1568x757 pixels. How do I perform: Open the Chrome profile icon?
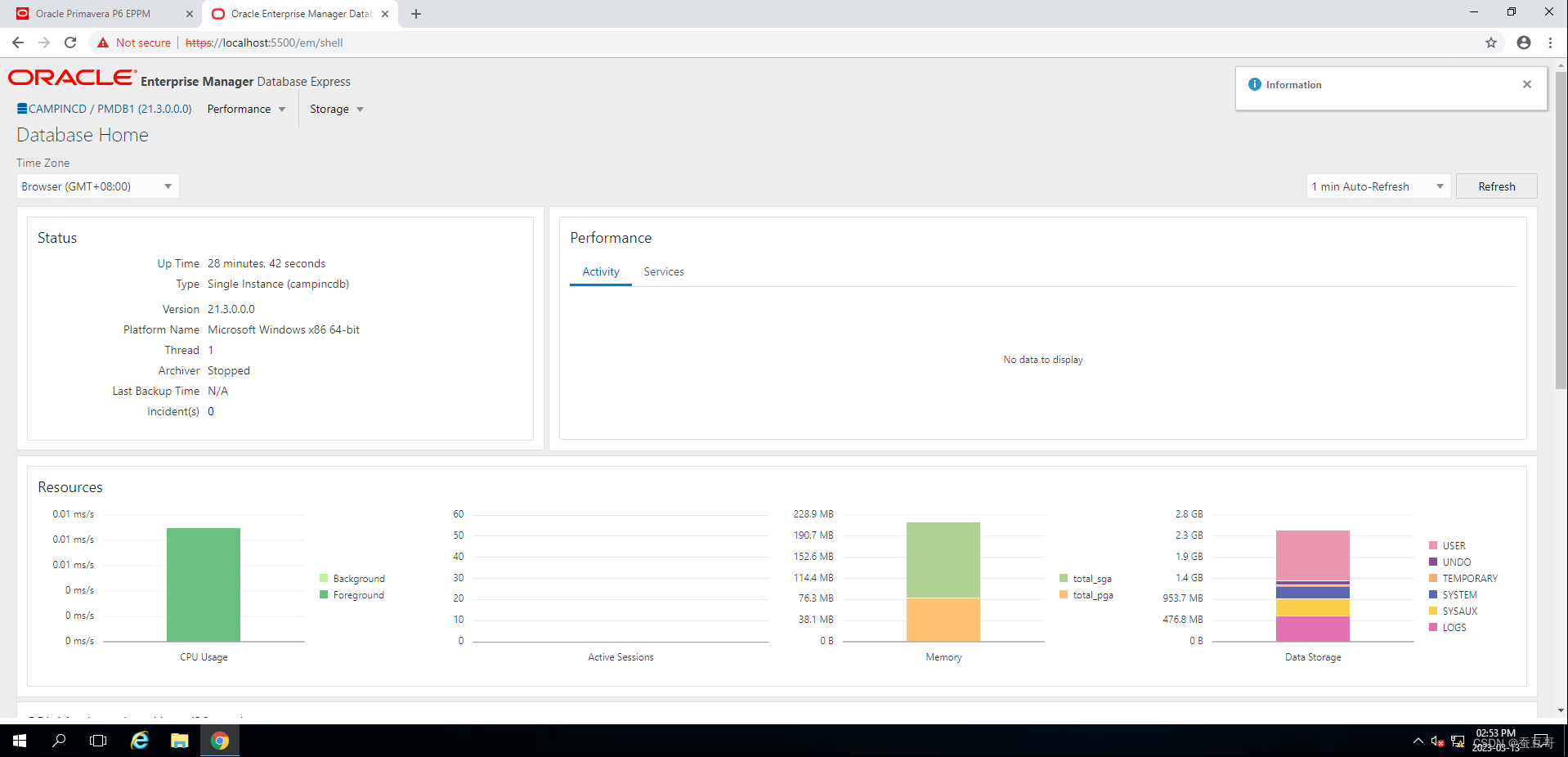(1524, 43)
